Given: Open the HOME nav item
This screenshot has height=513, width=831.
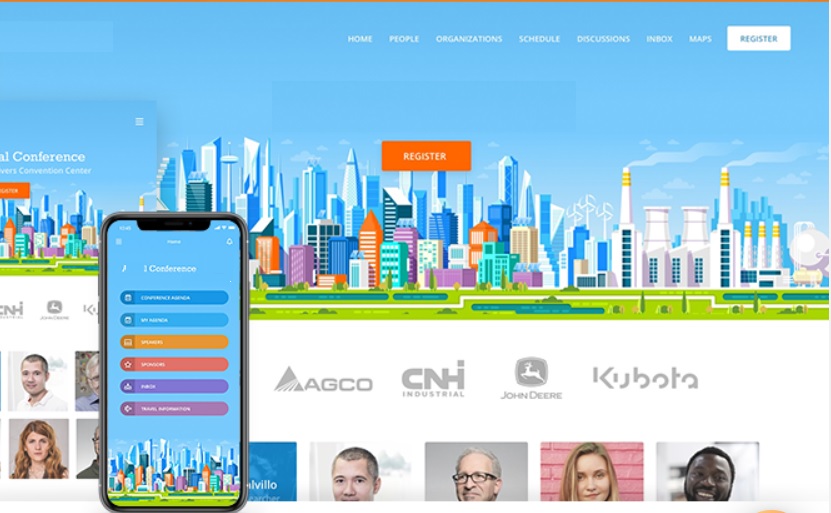Looking at the screenshot, I should pos(360,39).
